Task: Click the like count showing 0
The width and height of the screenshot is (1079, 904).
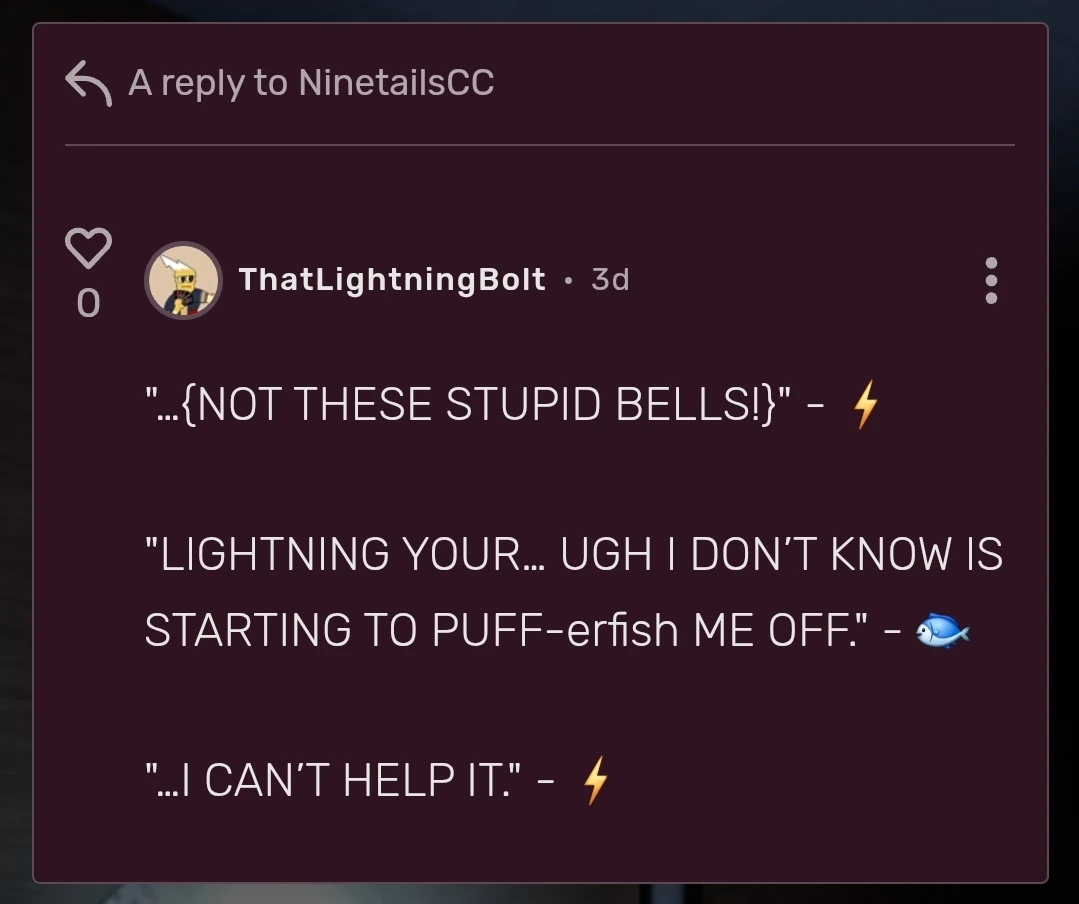Action: (x=88, y=303)
